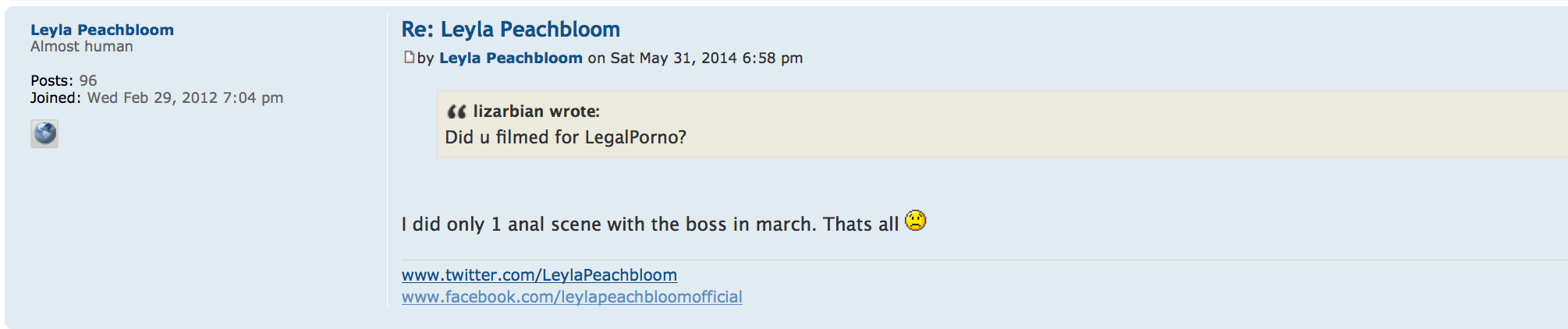The image size is (1568, 329).
Task: Click the small post document icon
Action: [409, 57]
